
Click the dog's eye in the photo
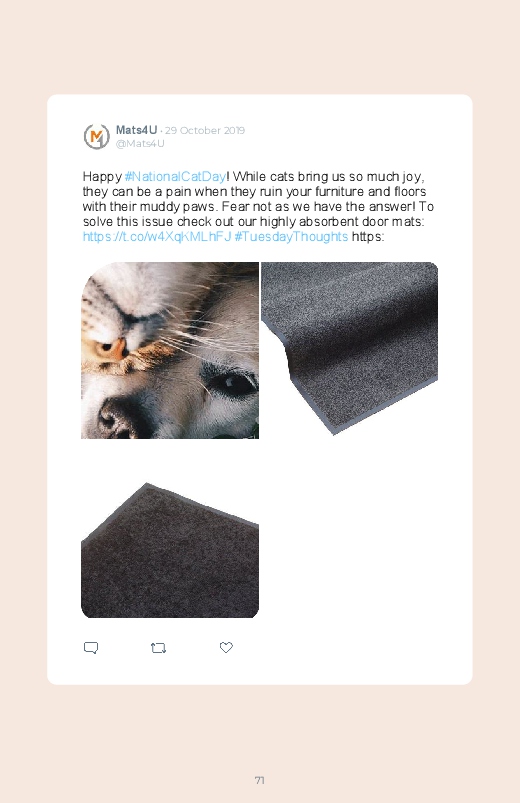(231, 384)
